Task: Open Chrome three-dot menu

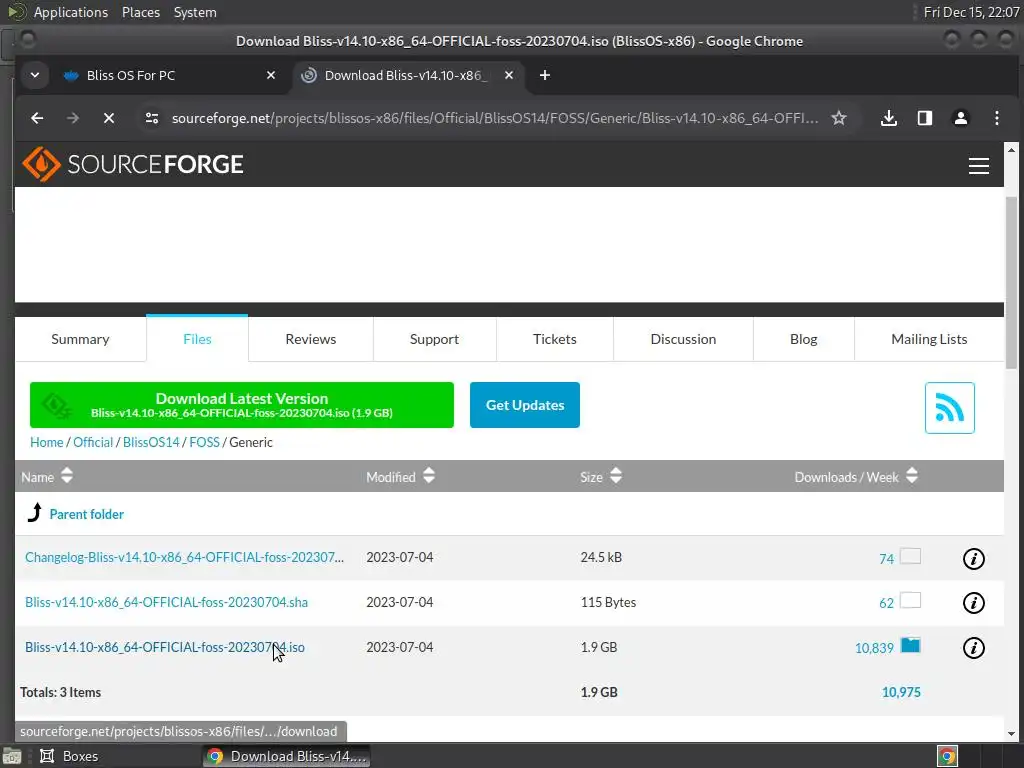Action: 997,118
